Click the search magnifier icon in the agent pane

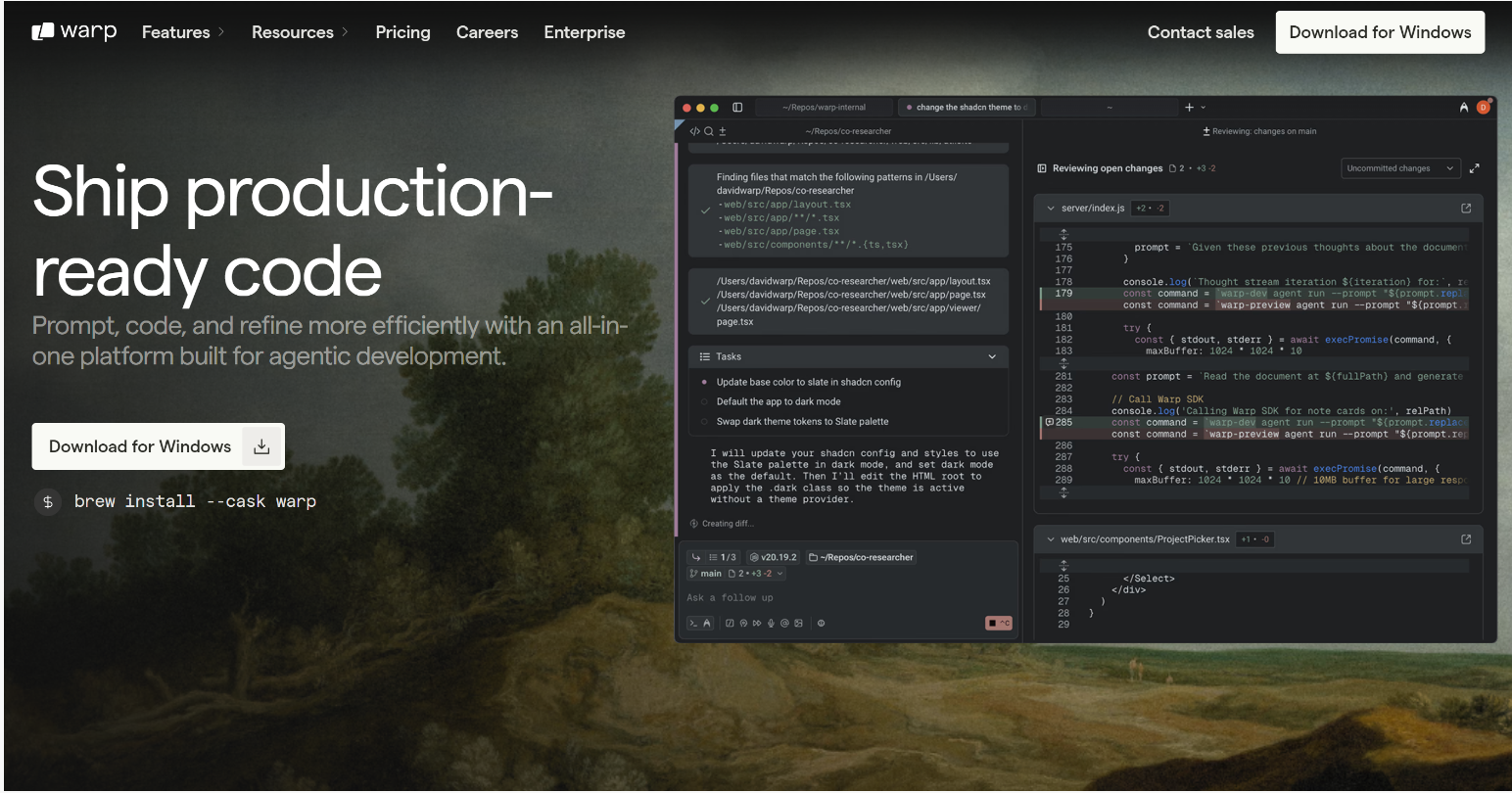tap(709, 131)
